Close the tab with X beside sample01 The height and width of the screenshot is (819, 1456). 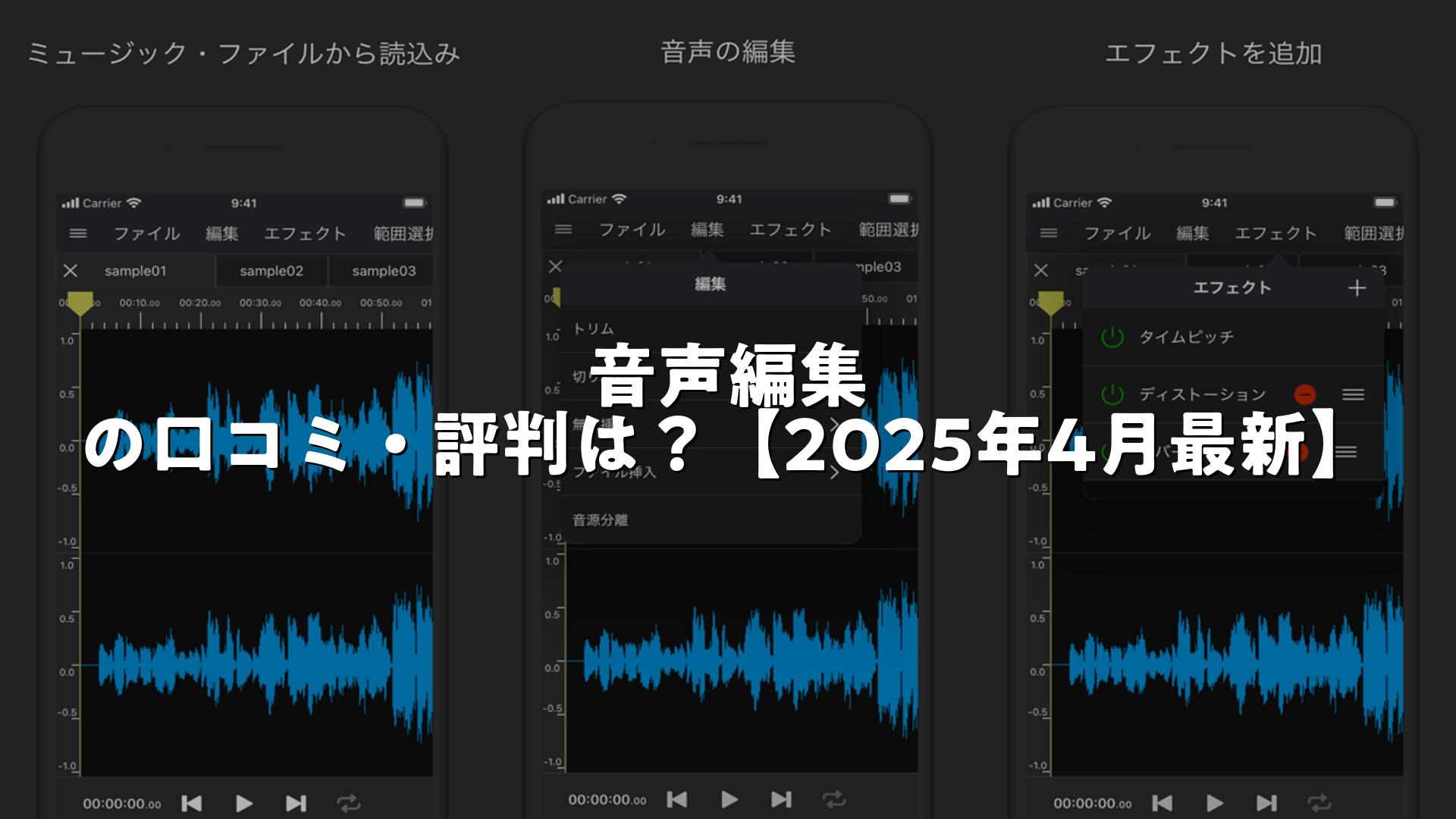tap(71, 271)
